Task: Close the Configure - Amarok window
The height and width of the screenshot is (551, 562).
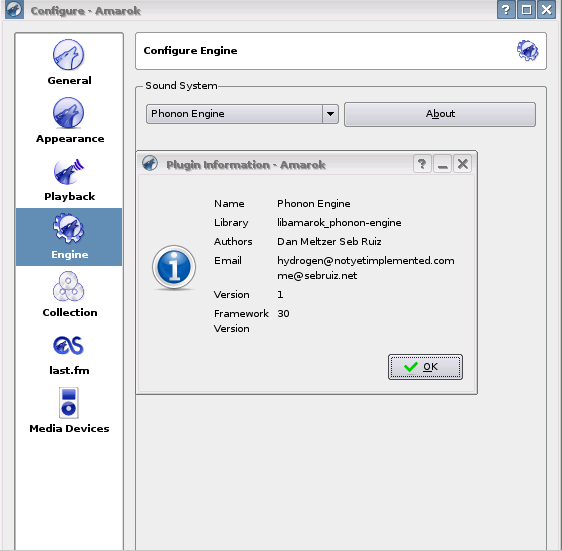Action: 546,10
